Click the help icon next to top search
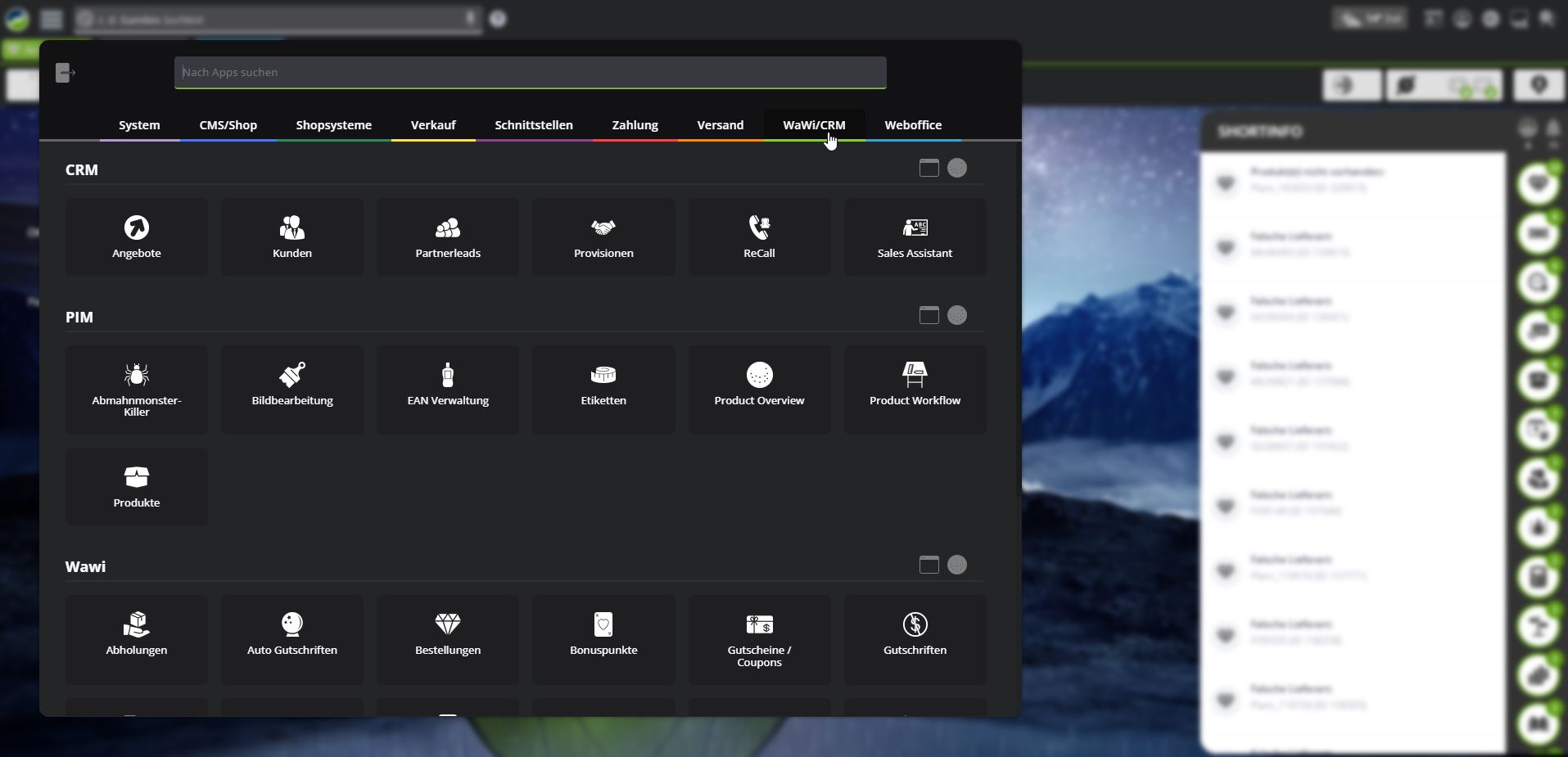 (498, 19)
